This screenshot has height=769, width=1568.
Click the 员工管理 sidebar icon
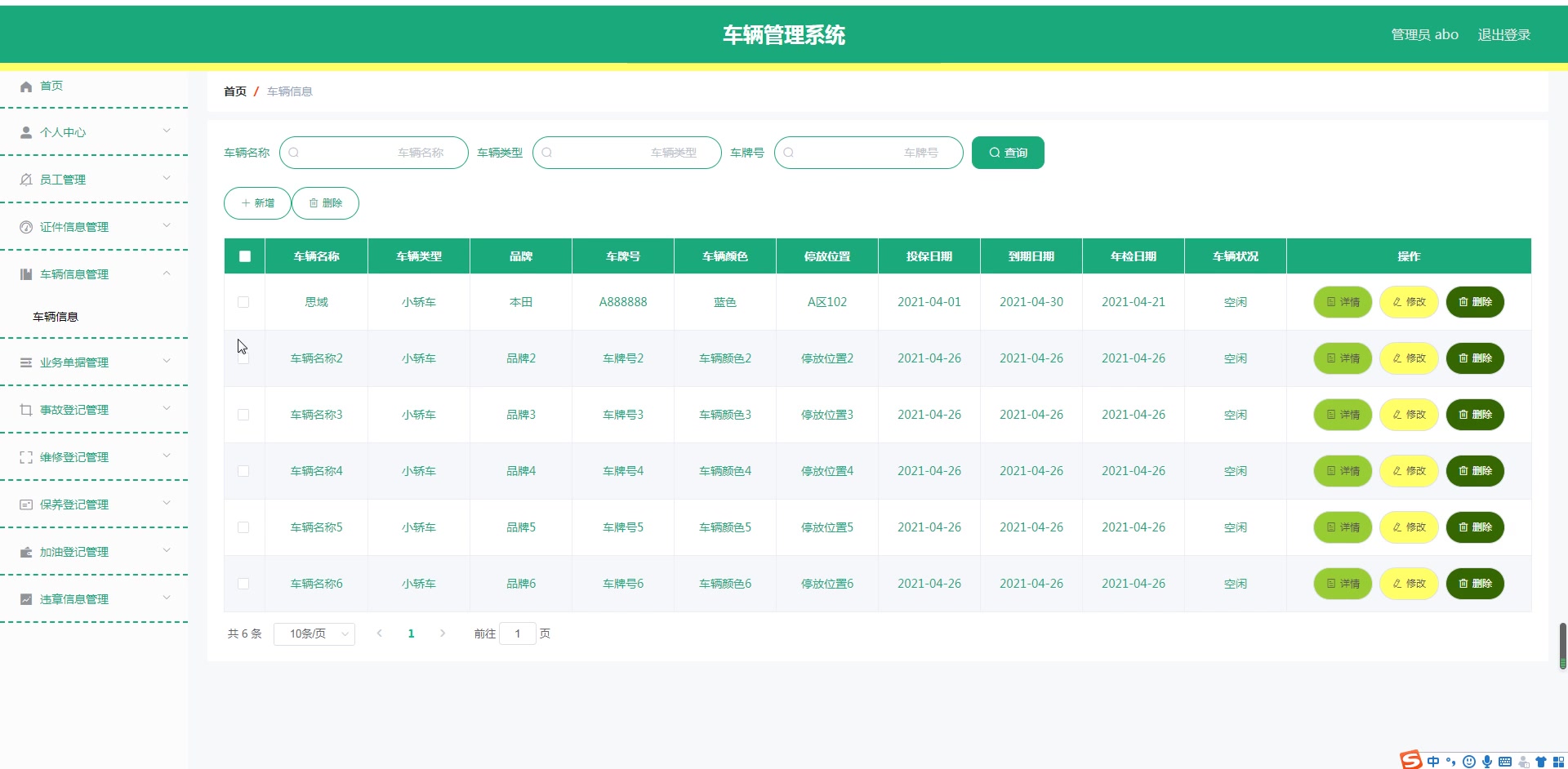coord(26,180)
